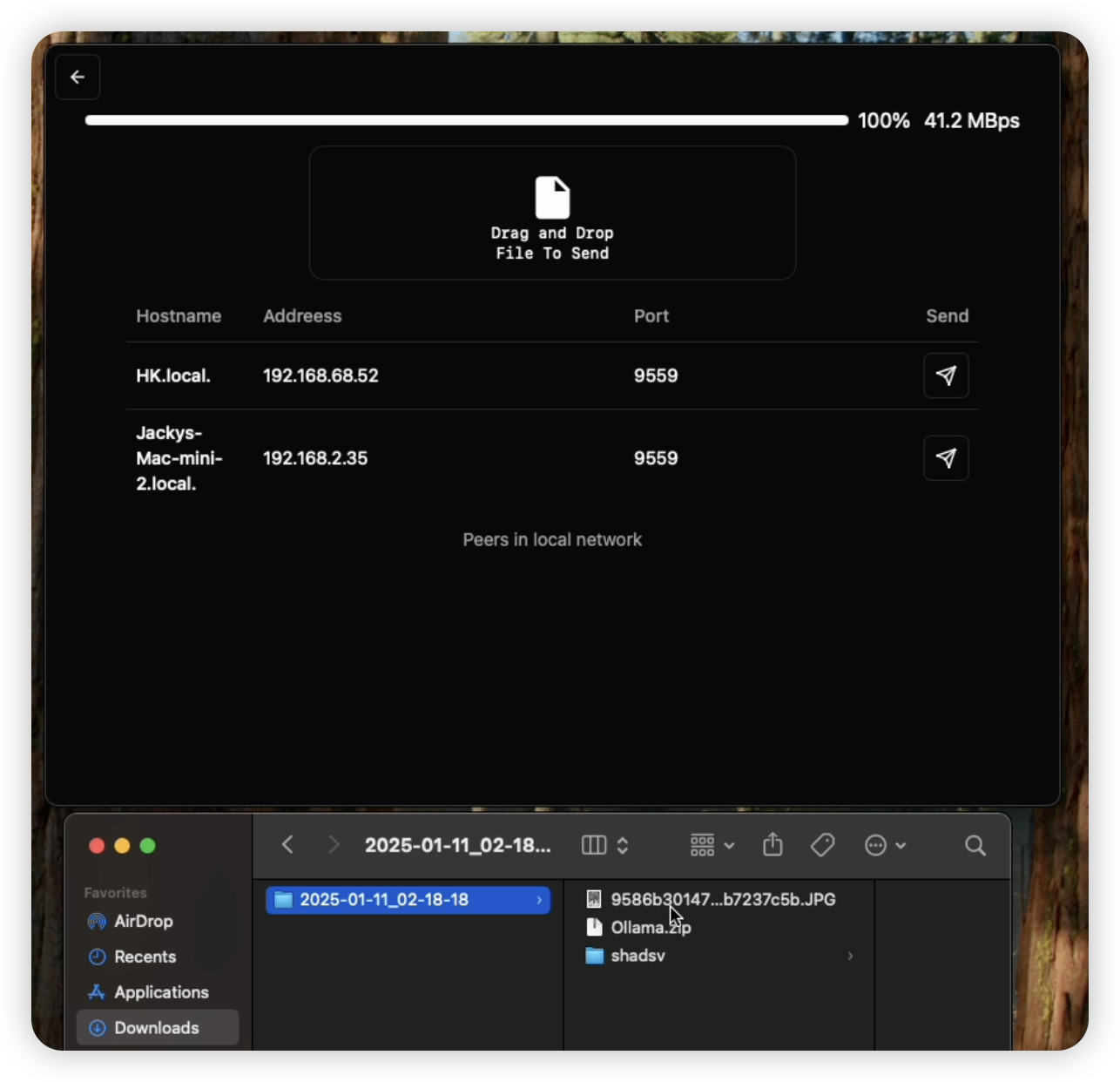Open Applications in sidebar

pos(161,992)
